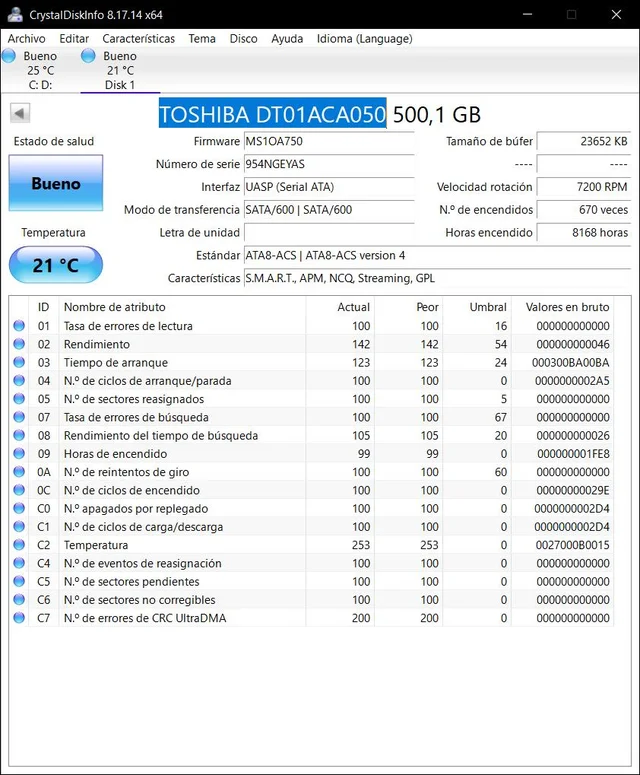Click the serial number field 954NGEYAS
The image size is (640, 775).
point(329,164)
